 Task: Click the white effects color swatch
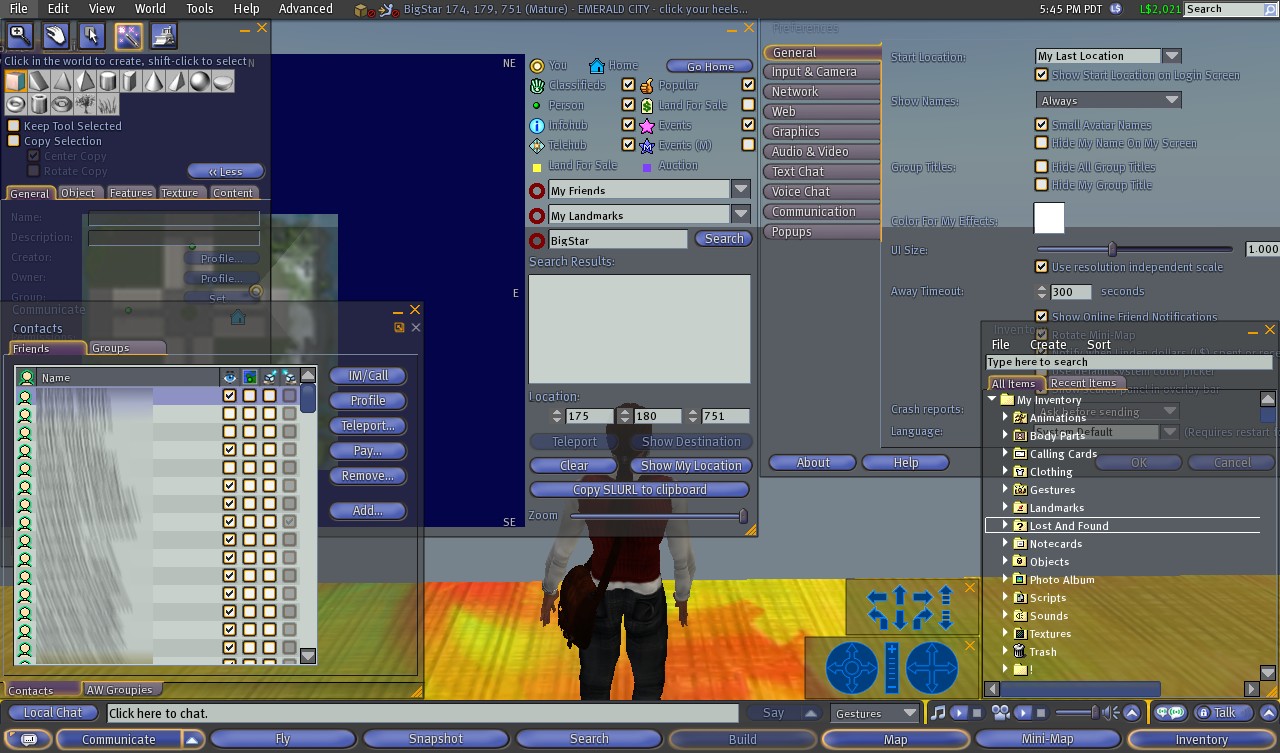(1049, 218)
